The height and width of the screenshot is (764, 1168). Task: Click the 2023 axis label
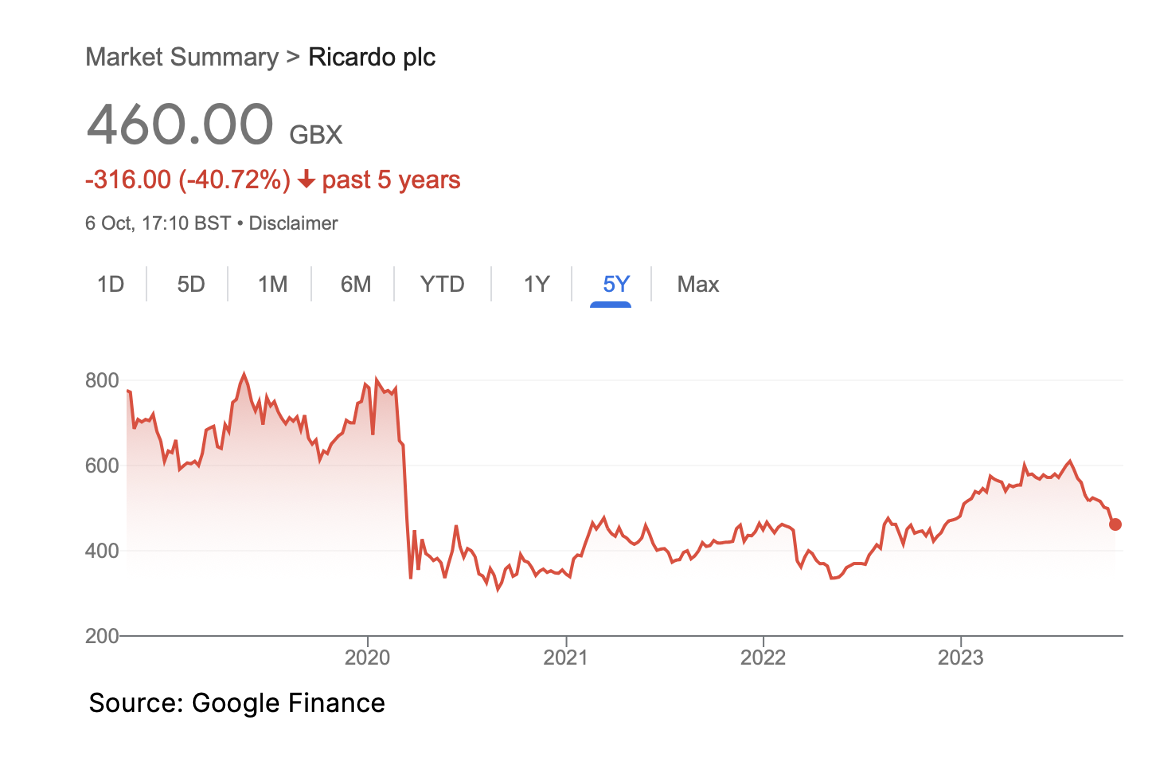tap(960, 658)
